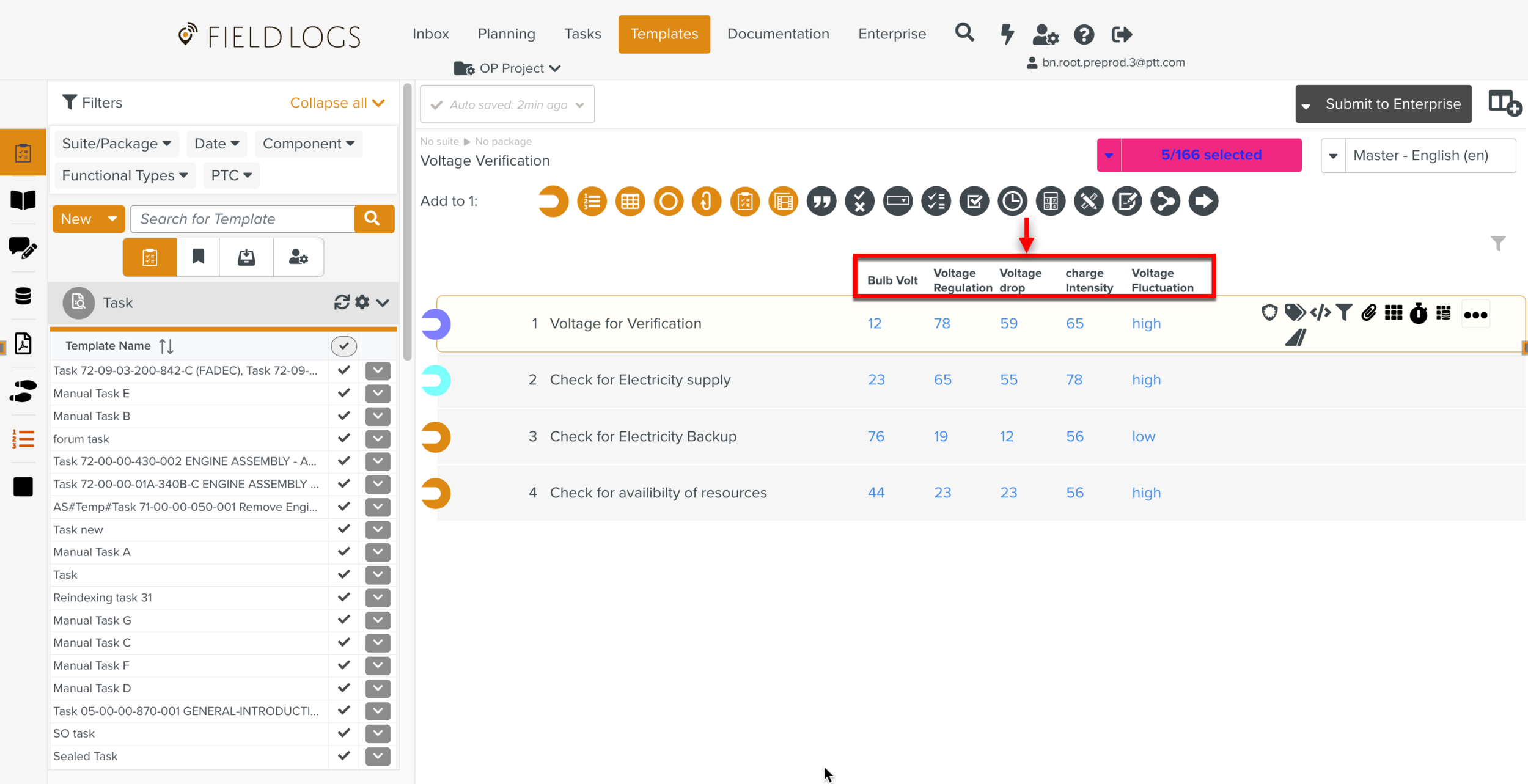The image size is (1528, 784).
Task: Expand dropdown arrow for Manual Task B
Action: (x=378, y=416)
